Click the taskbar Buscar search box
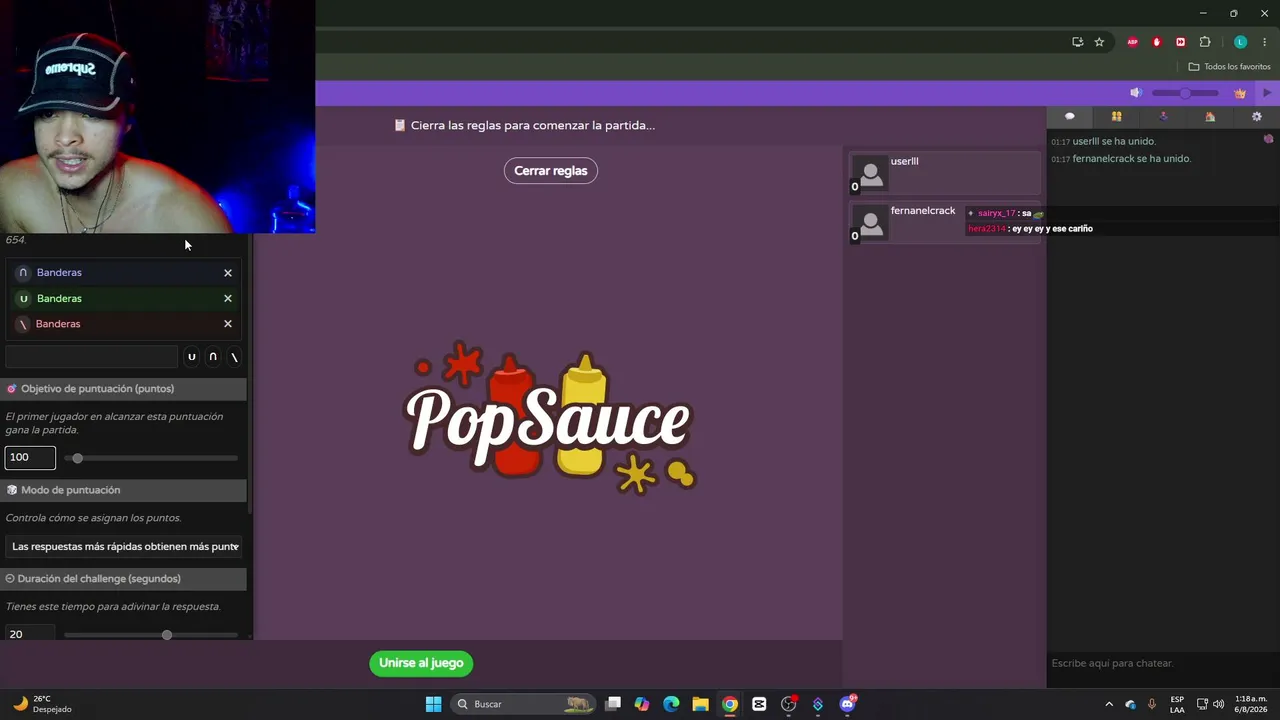The image size is (1280, 720). [523, 704]
